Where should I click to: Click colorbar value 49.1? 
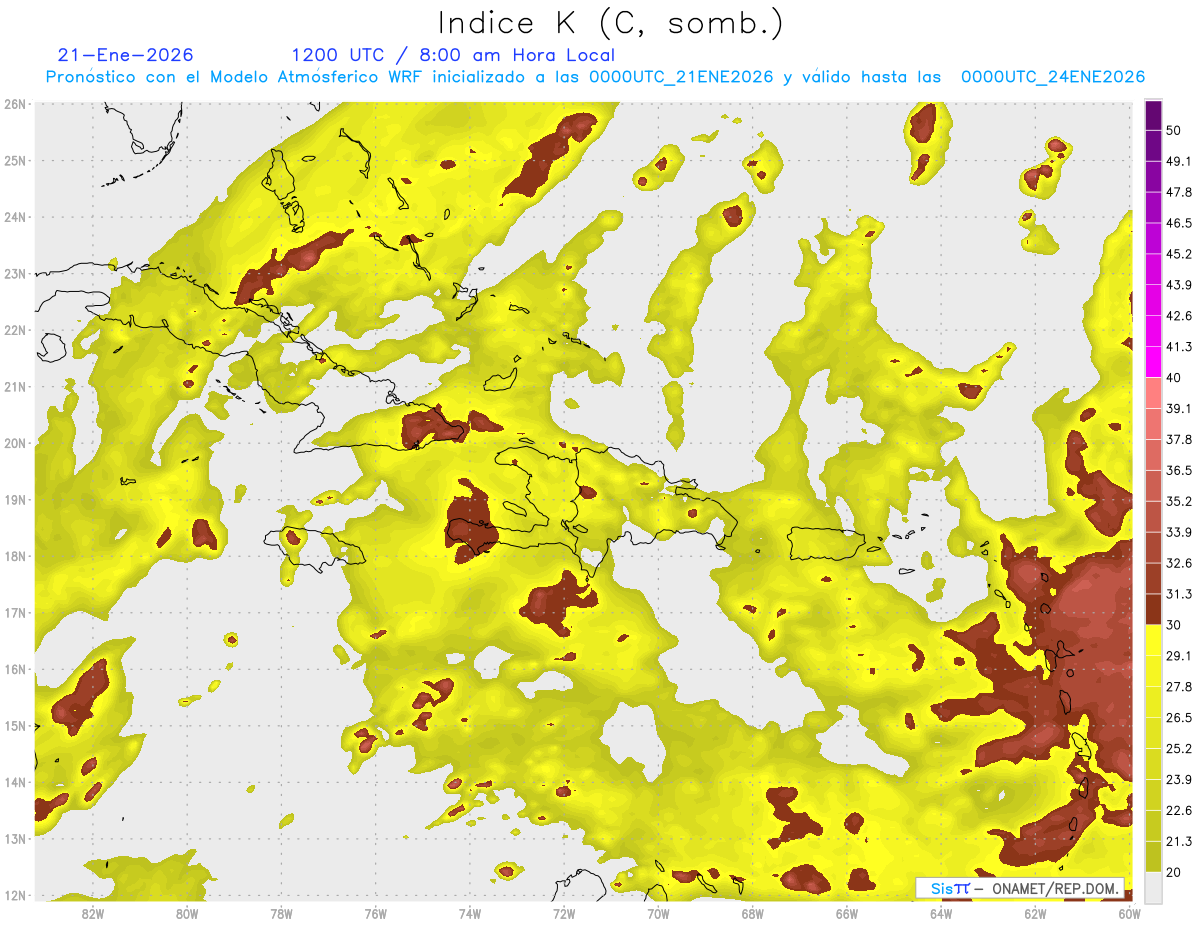click(1178, 161)
